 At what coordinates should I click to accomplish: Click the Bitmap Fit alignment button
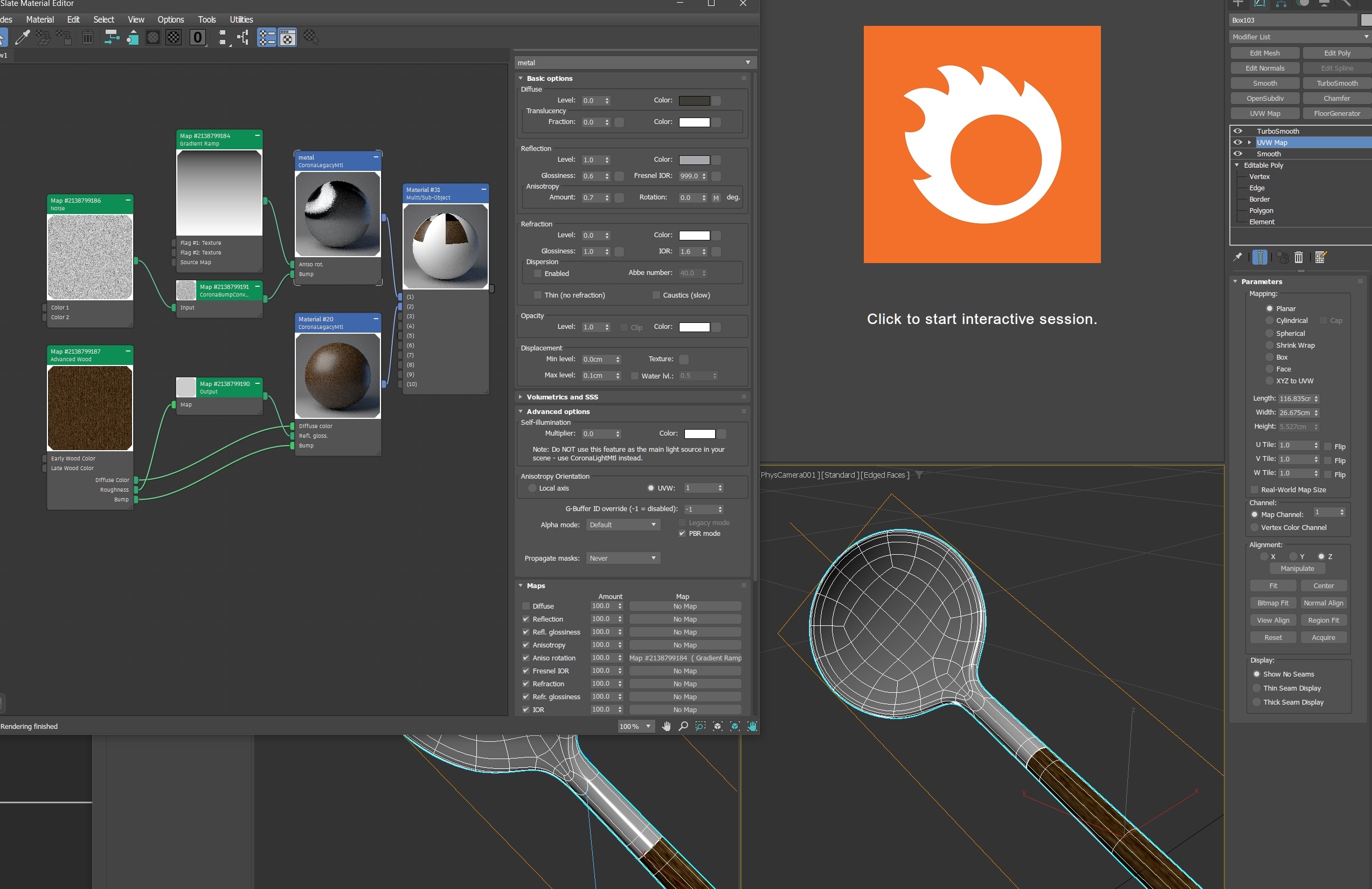click(x=1273, y=603)
